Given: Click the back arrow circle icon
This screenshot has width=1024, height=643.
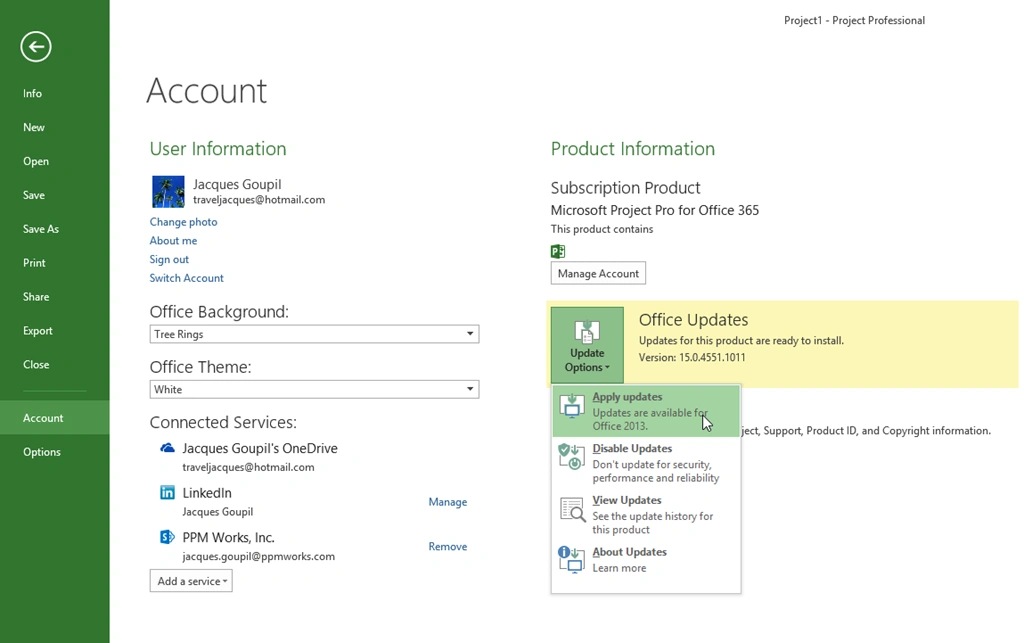Looking at the screenshot, I should coord(36,46).
